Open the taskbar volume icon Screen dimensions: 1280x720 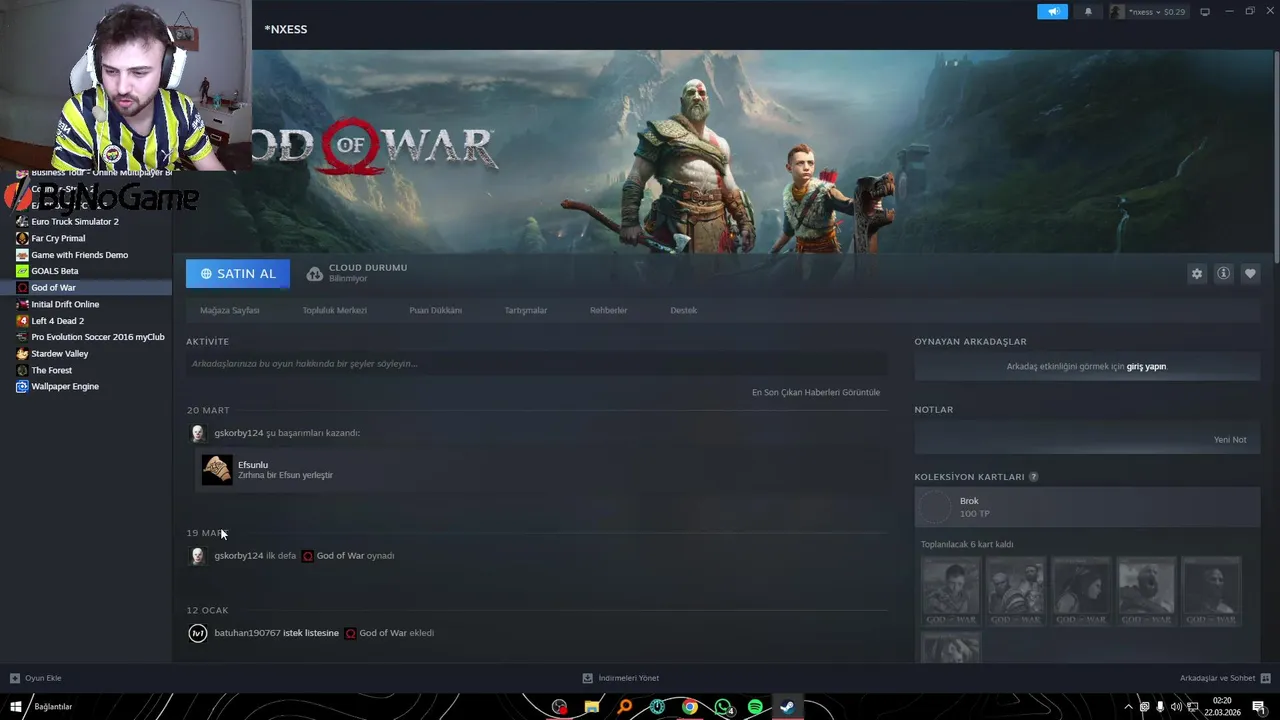[x=1175, y=707]
